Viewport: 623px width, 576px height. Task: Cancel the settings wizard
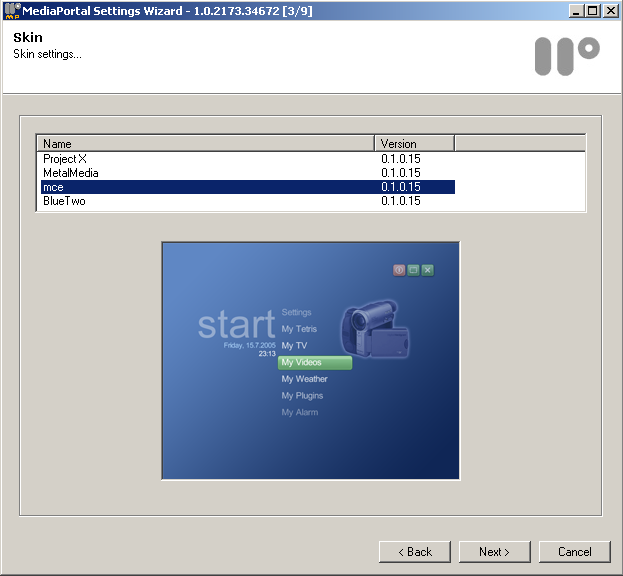click(x=575, y=552)
